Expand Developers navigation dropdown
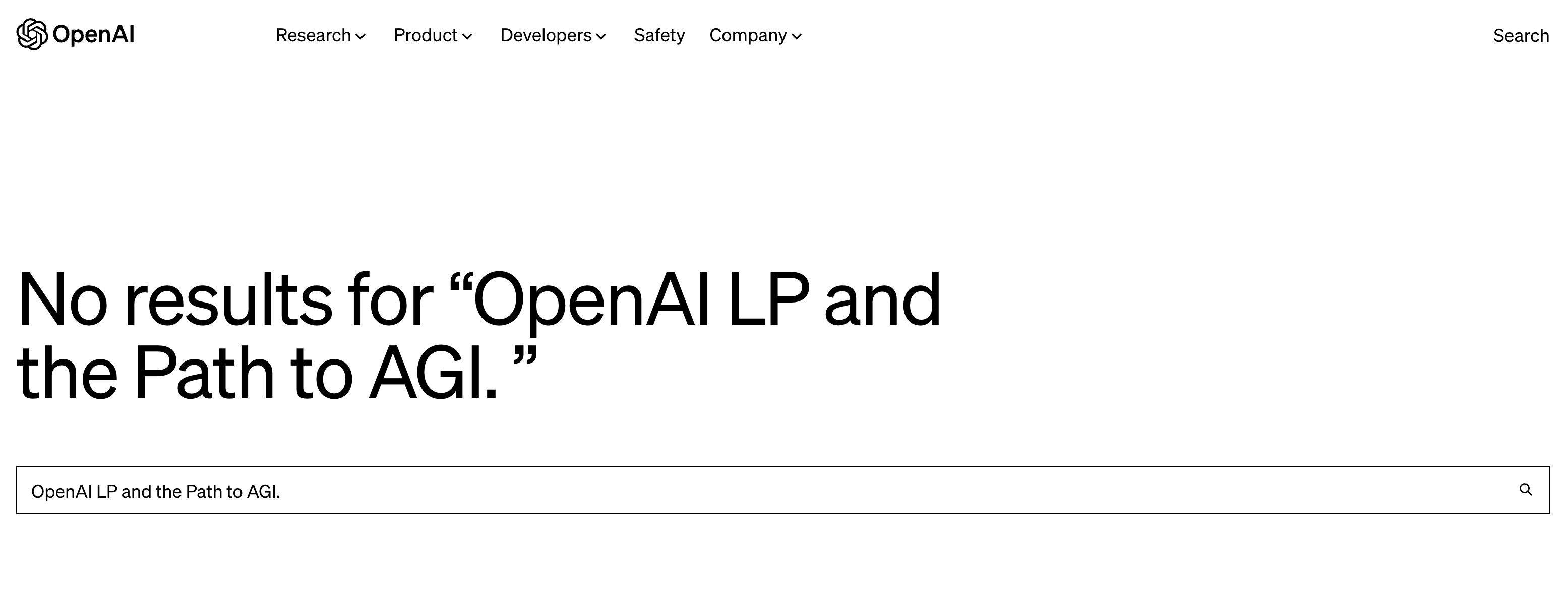The image size is (1568, 604). pos(553,35)
